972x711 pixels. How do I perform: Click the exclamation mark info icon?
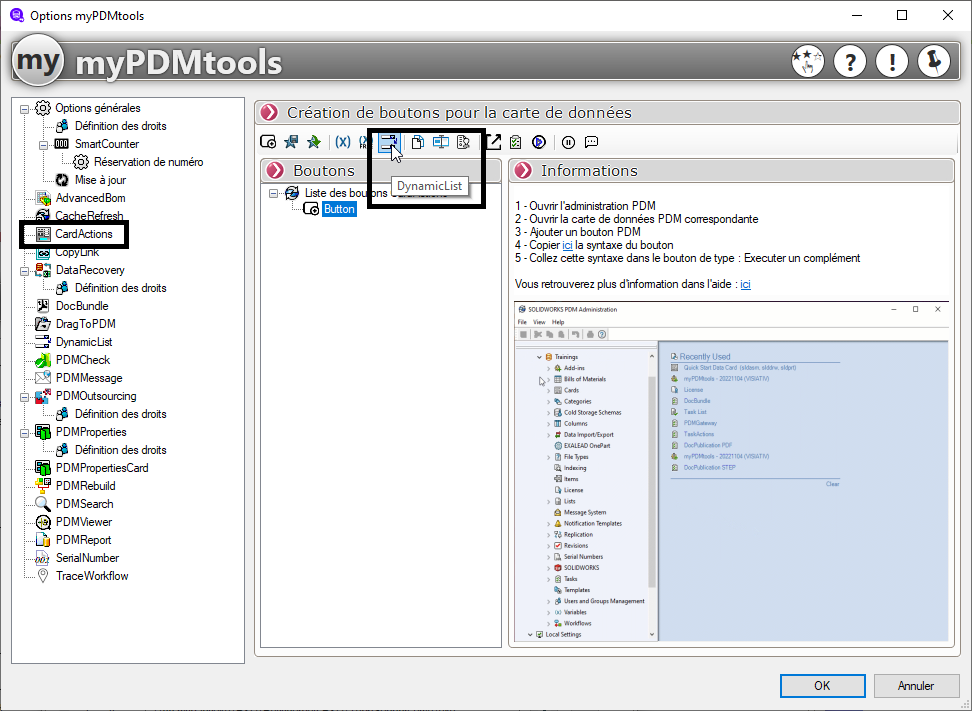(891, 62)
